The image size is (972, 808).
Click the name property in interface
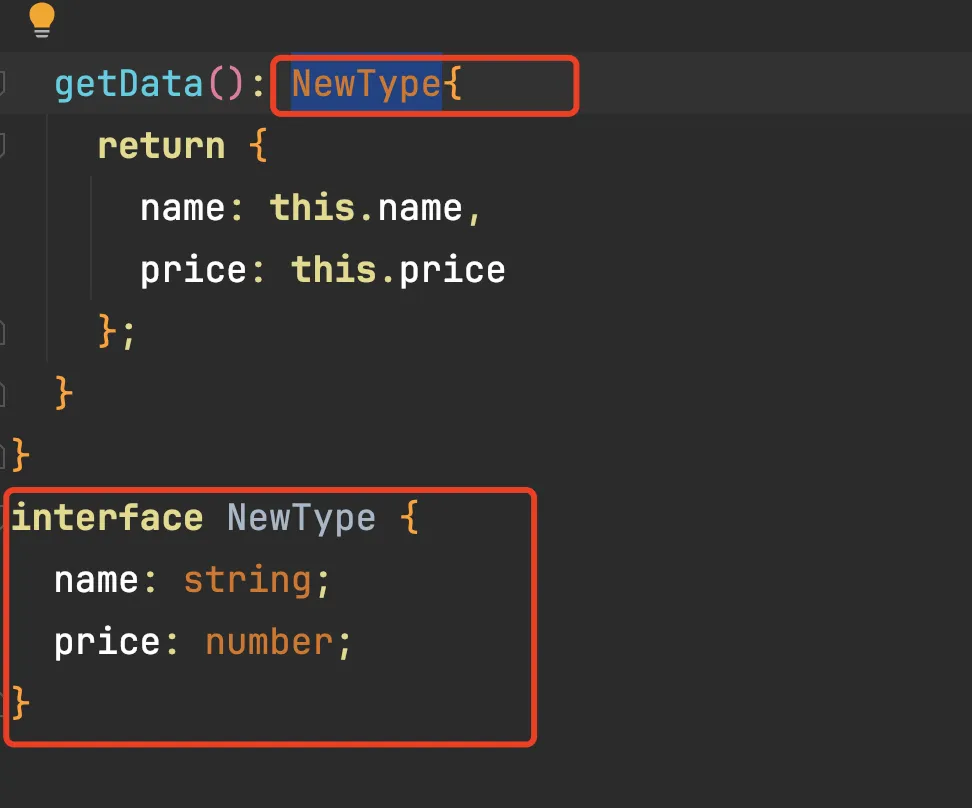click(97, 580)
